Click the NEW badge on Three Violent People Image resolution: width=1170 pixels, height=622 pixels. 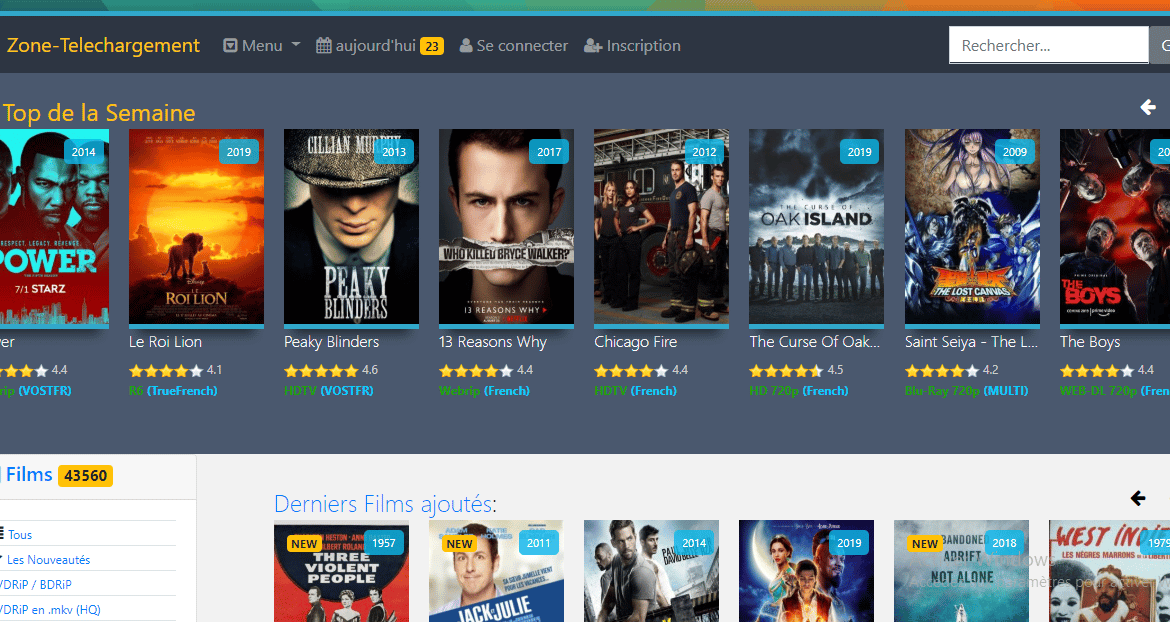click(x=304, y=544)
